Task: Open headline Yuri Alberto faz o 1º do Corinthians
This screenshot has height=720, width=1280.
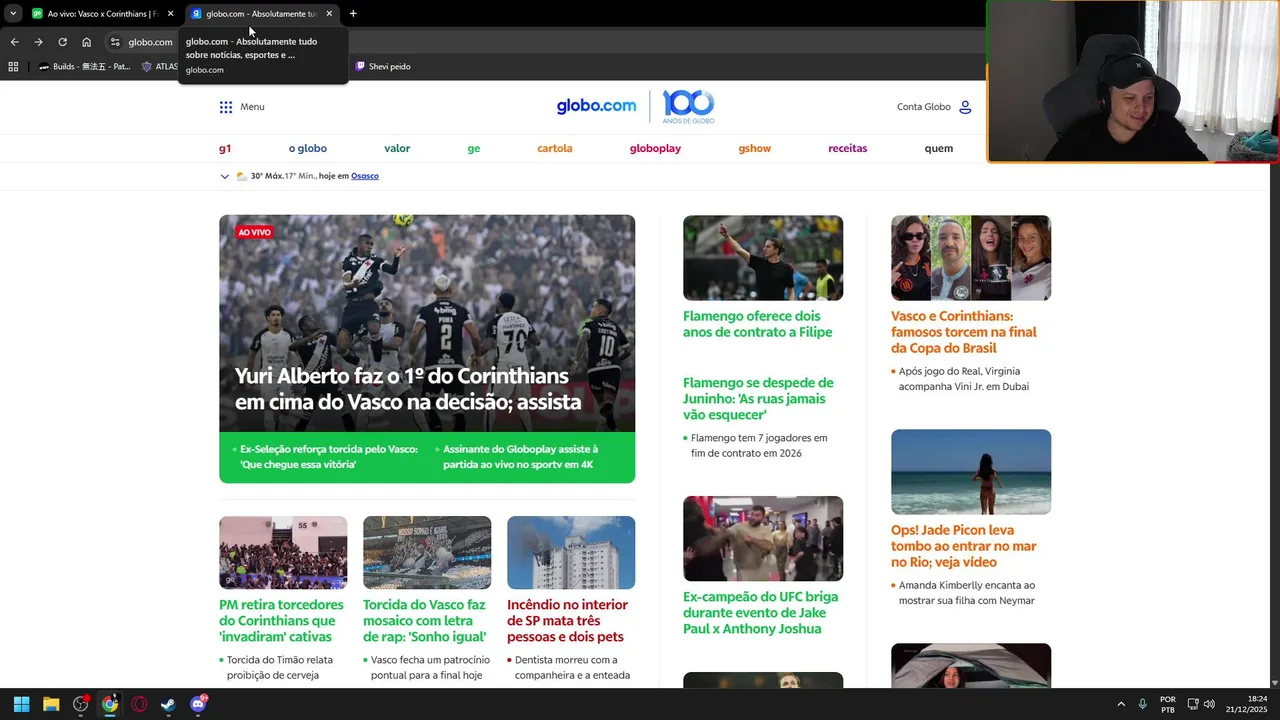Action: tap(408, 389)
